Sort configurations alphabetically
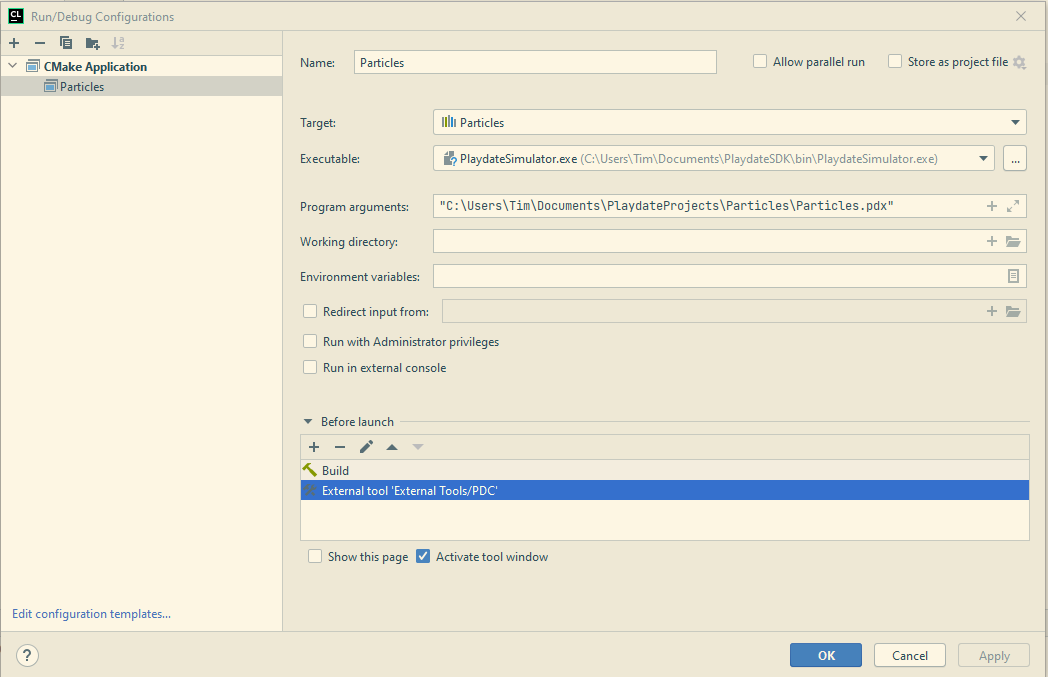 tap(118, 43)
